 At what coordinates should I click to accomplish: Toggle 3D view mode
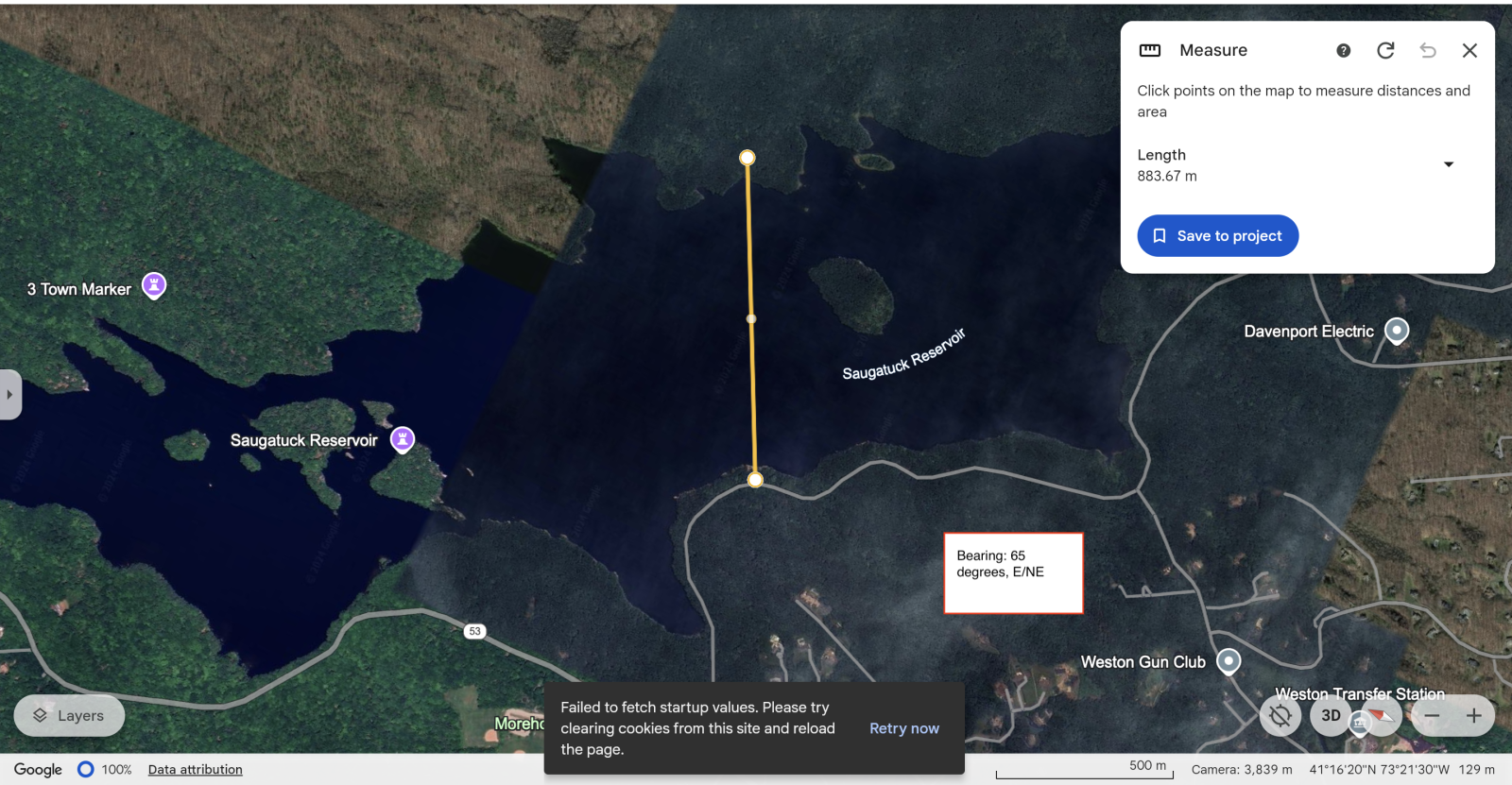[1331, 716]
